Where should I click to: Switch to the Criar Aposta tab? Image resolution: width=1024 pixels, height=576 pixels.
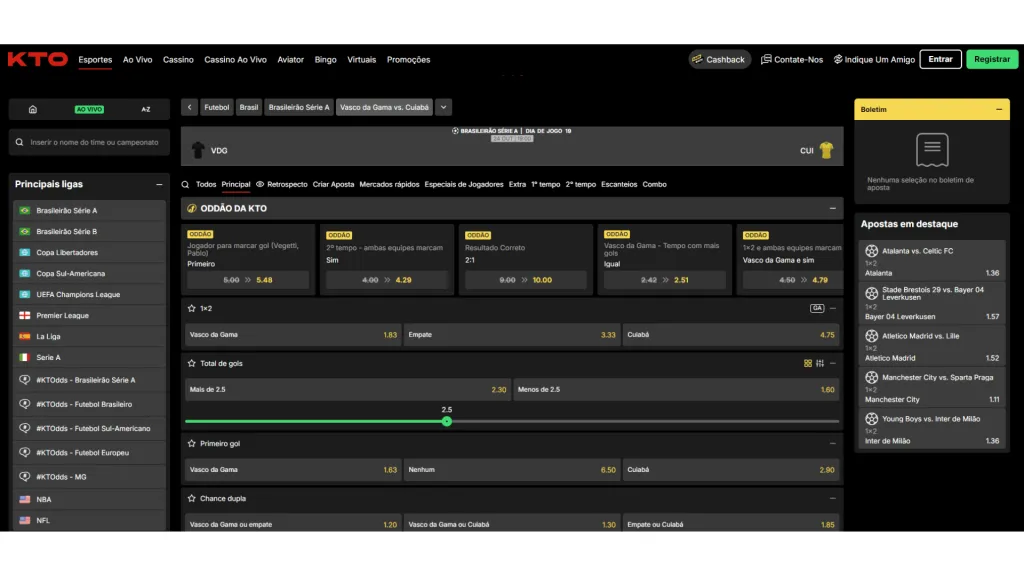[x=333, y=185]
